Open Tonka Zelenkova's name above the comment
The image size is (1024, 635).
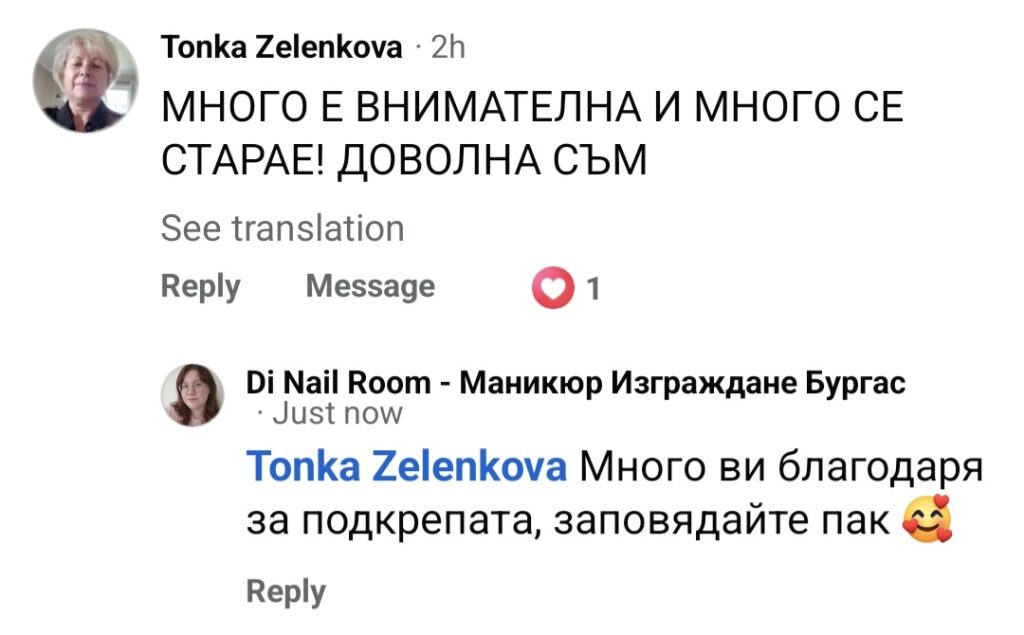point(281,47)
